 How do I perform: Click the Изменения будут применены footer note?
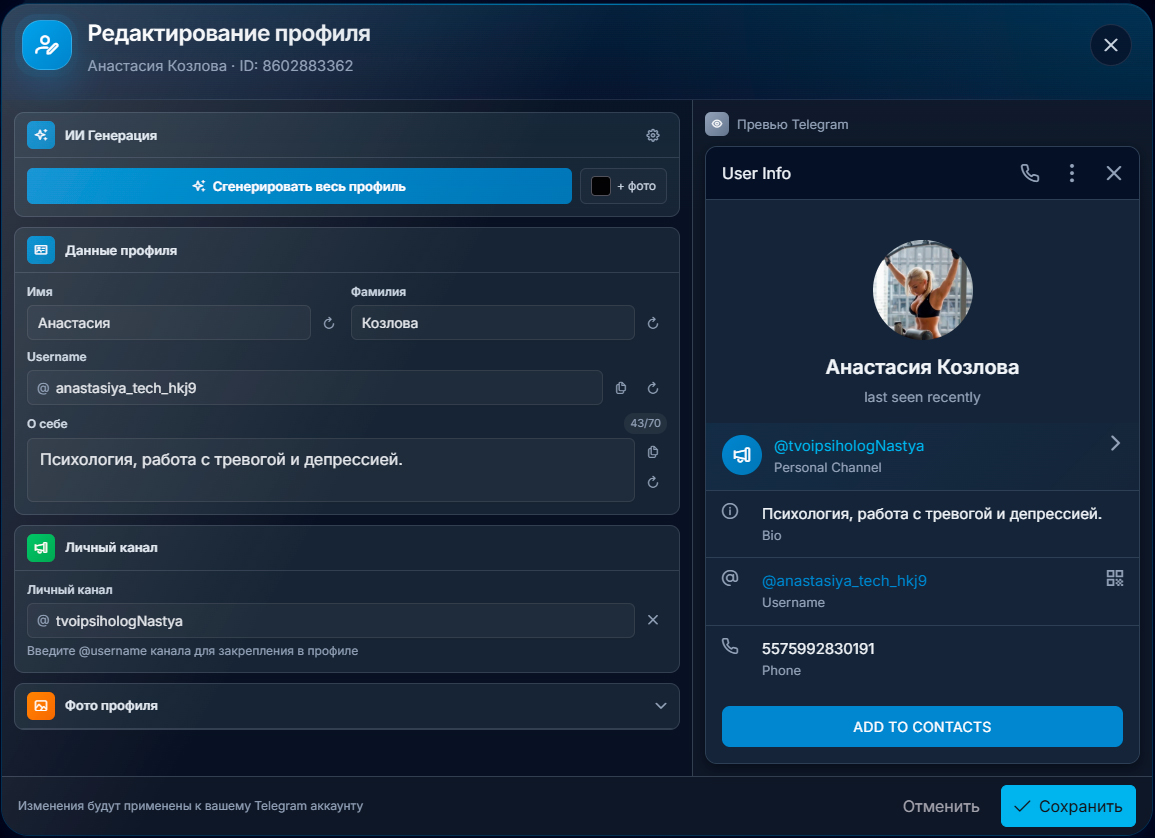[x=190, y=806]
